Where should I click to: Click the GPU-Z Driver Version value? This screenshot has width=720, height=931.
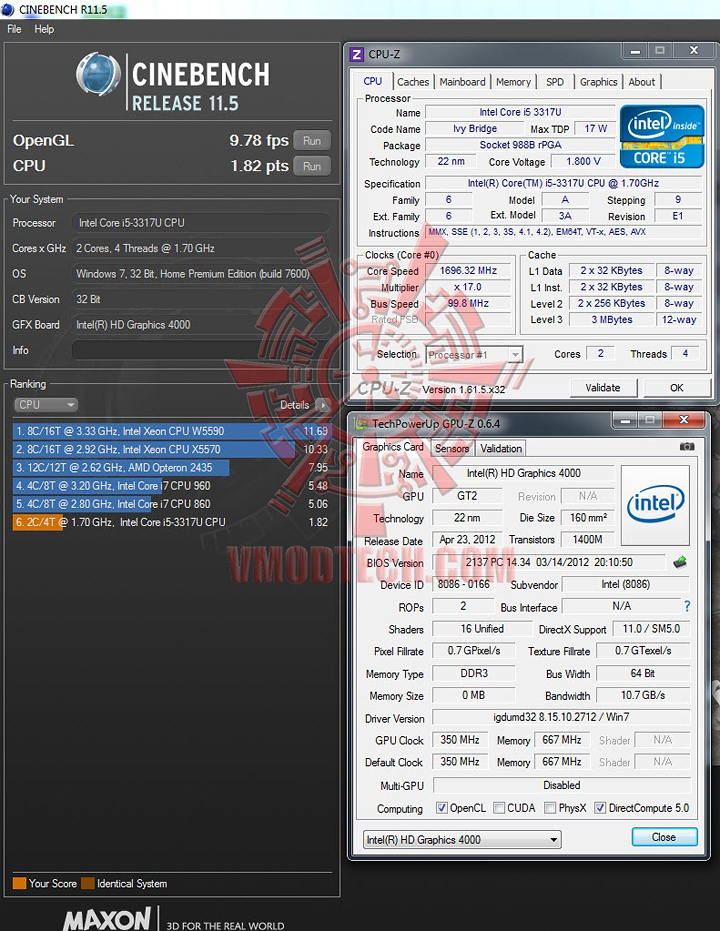point(561,717)
